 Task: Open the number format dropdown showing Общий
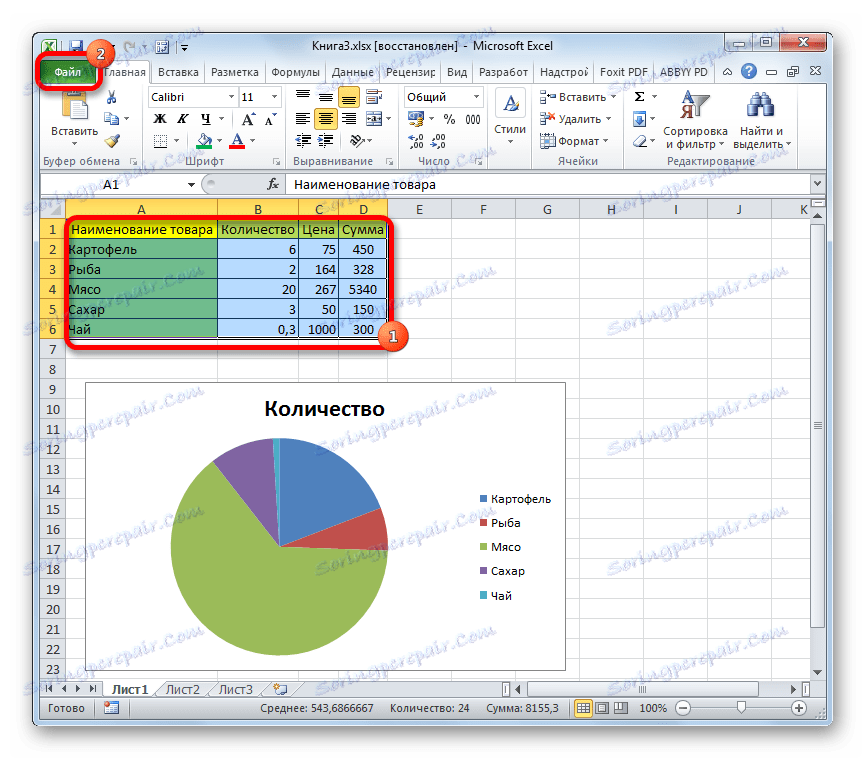pos(478,97)
